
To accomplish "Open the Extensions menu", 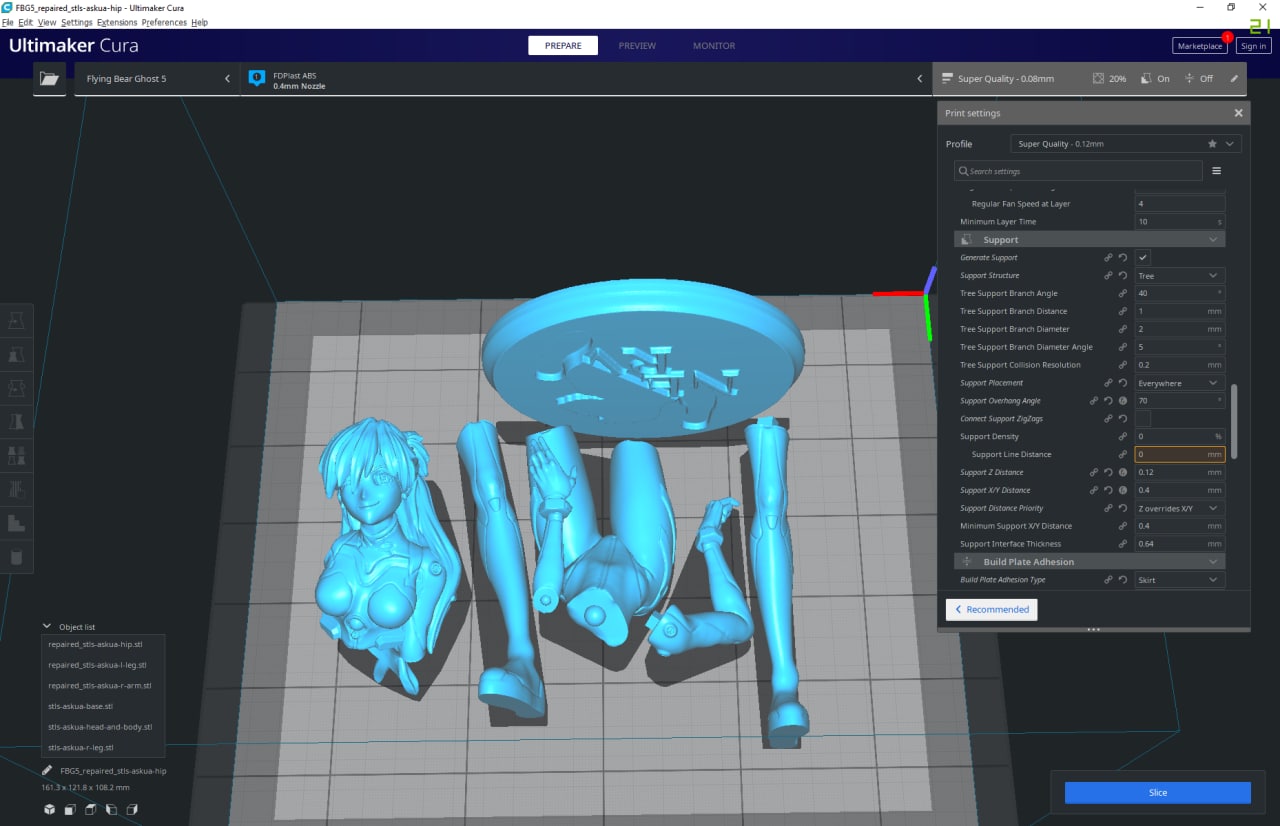I will [117, 22].
